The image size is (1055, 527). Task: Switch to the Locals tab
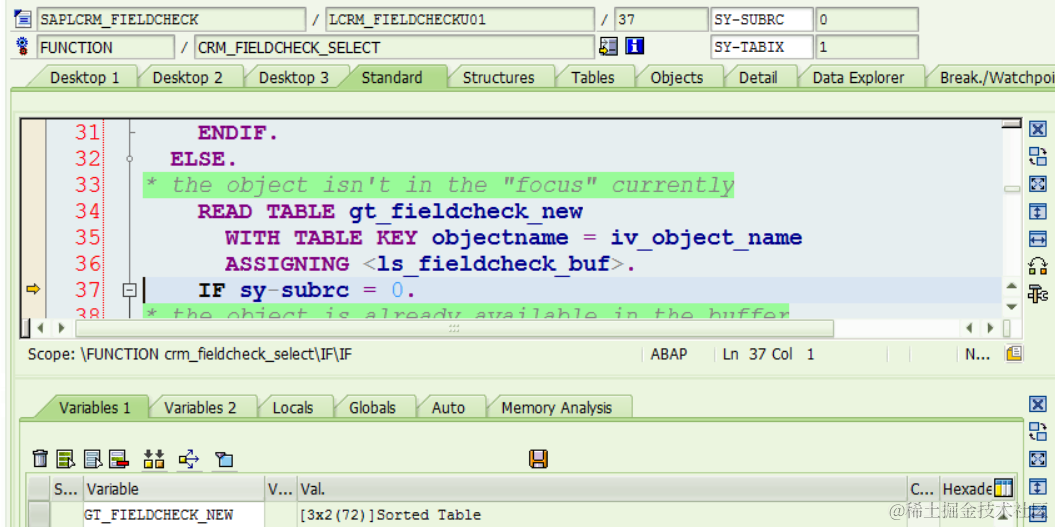point(293,408)
